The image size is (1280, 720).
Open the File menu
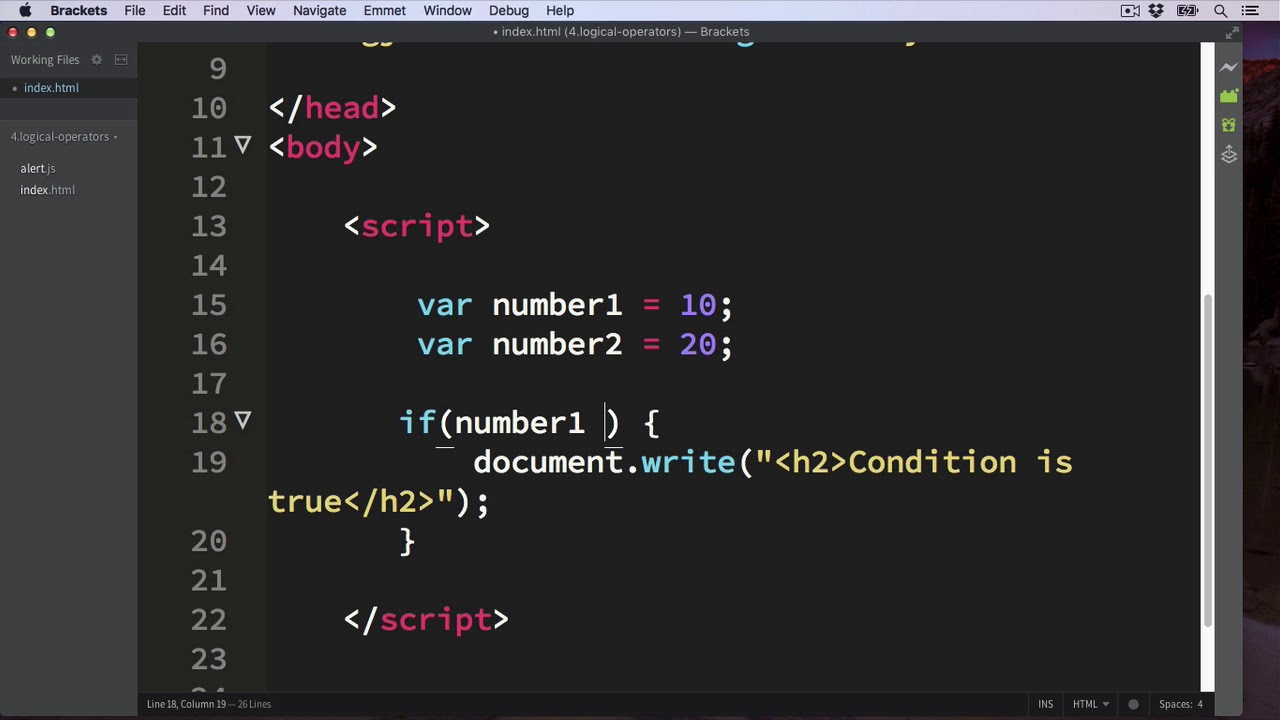(134, 10)
